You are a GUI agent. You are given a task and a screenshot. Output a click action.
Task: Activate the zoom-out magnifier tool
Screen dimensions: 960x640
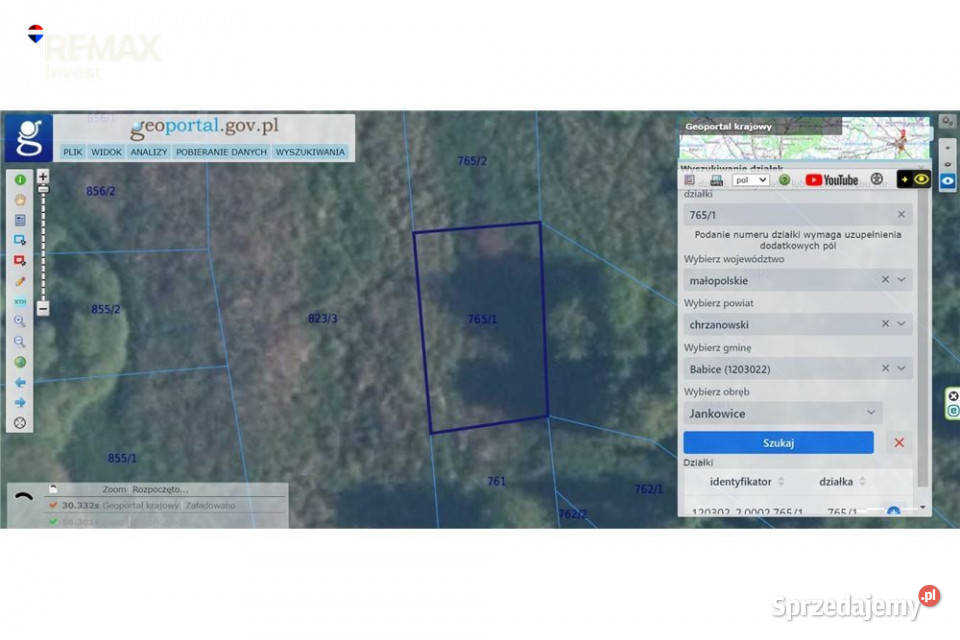(20, 341)
